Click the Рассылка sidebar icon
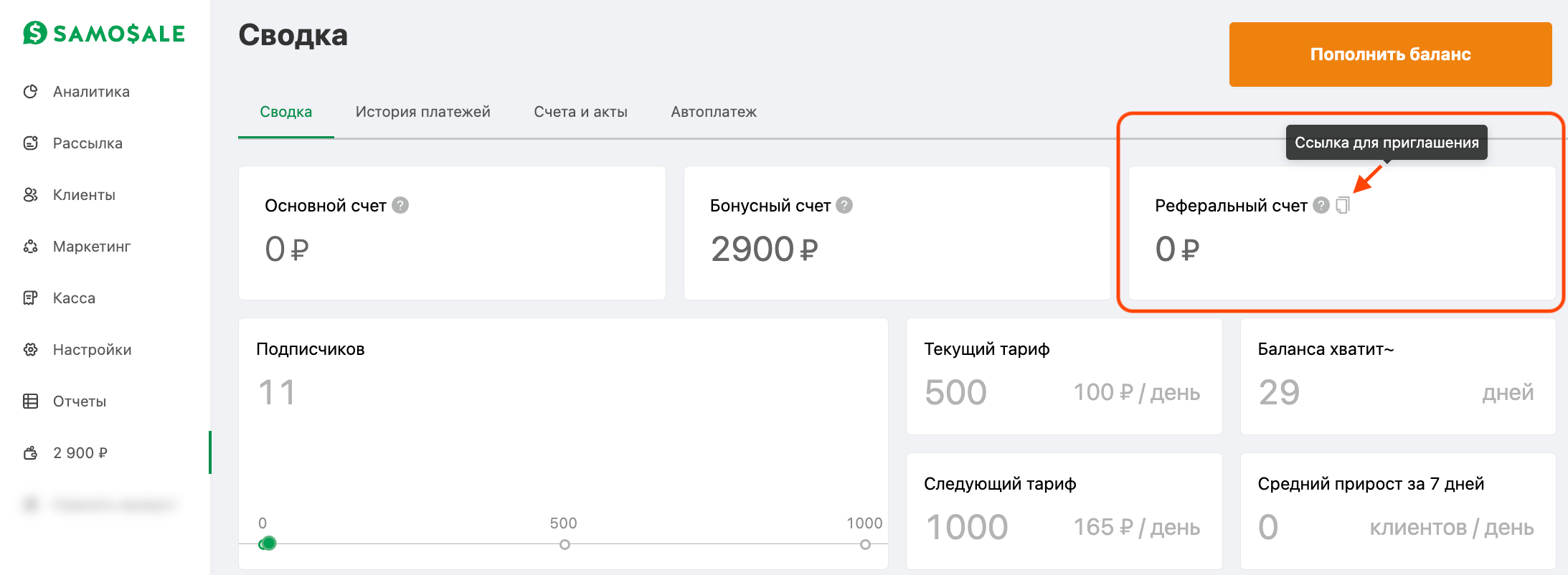The width and height of the screenshot is (1568, 575). coord(30,143)
